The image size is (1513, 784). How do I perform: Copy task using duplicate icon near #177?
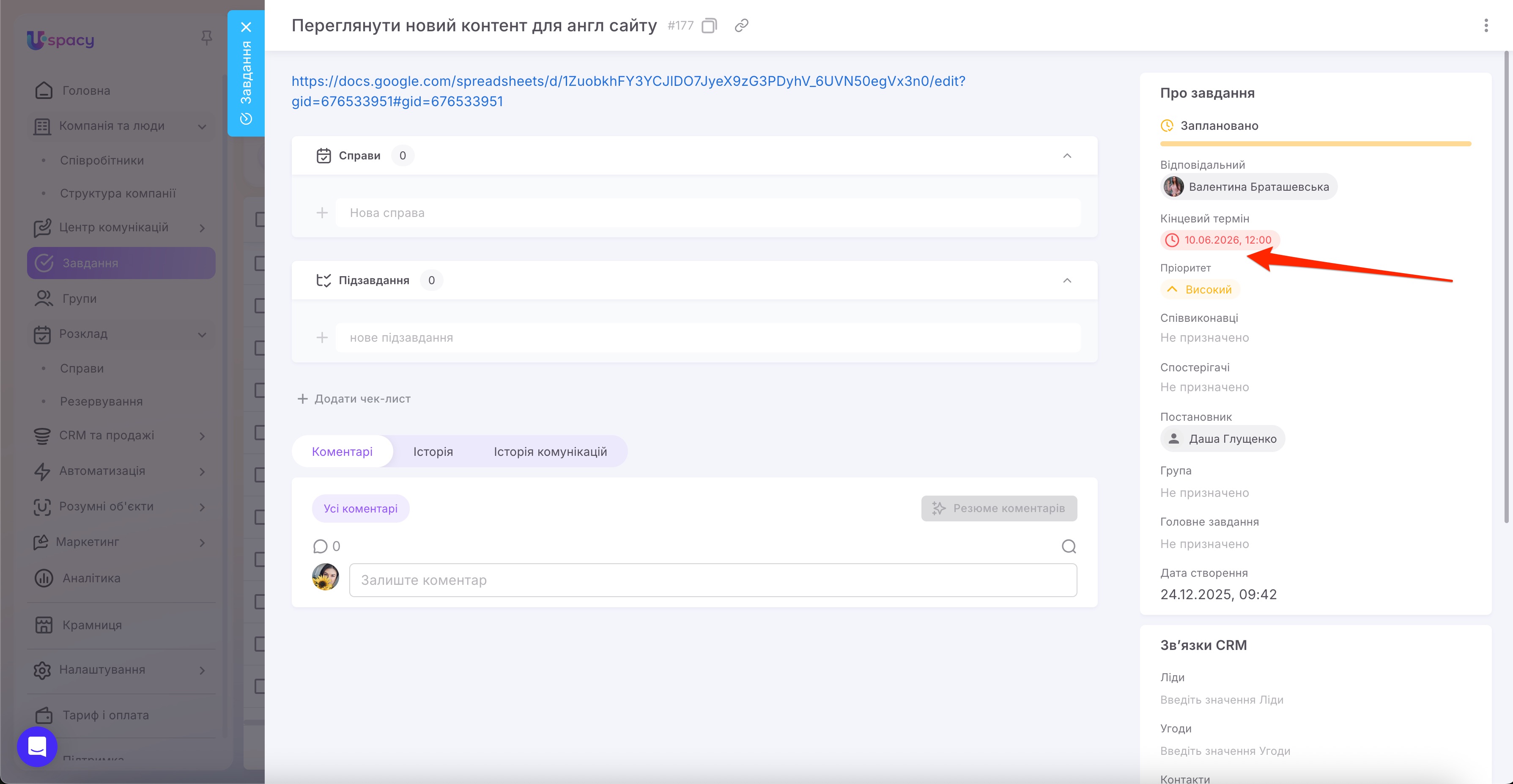click(x=709, y=25)
